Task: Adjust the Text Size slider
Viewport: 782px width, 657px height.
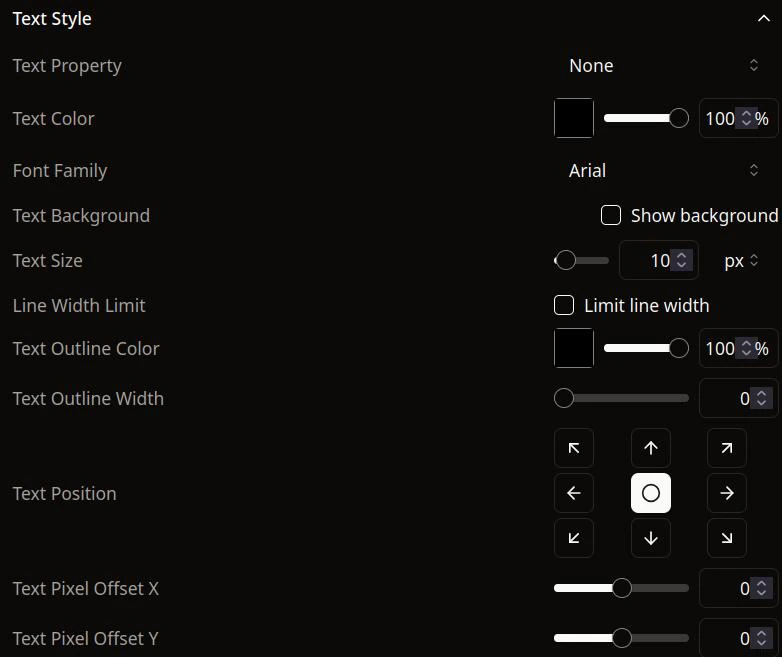Action: [x=582, y=260]
